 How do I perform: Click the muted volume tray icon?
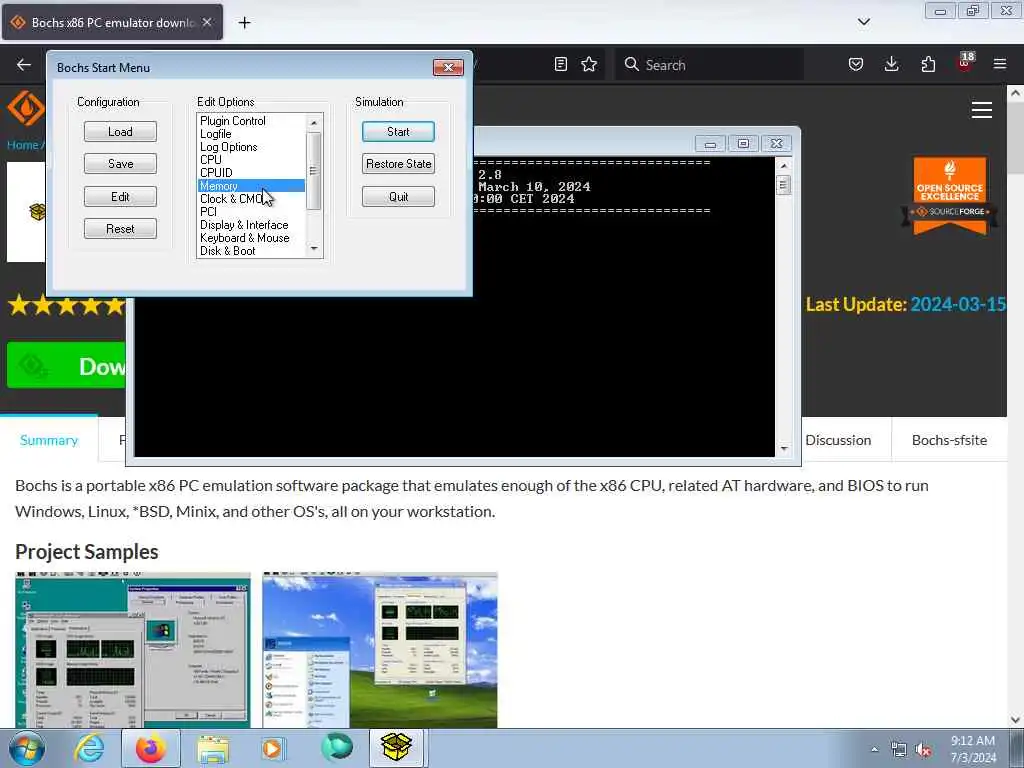point(923,750)
